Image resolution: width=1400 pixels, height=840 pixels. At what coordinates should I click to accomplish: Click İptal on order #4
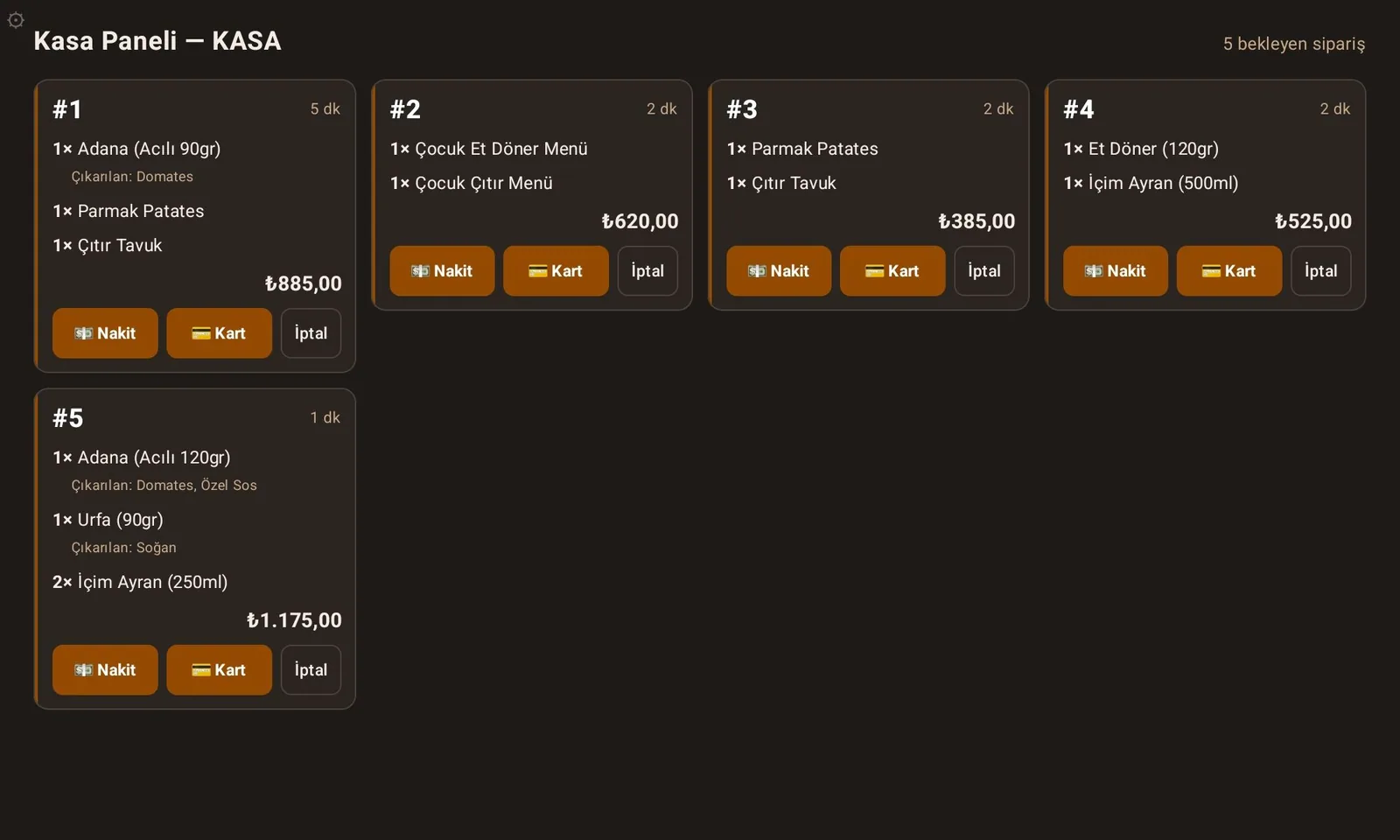click(x=1321, y=271)
